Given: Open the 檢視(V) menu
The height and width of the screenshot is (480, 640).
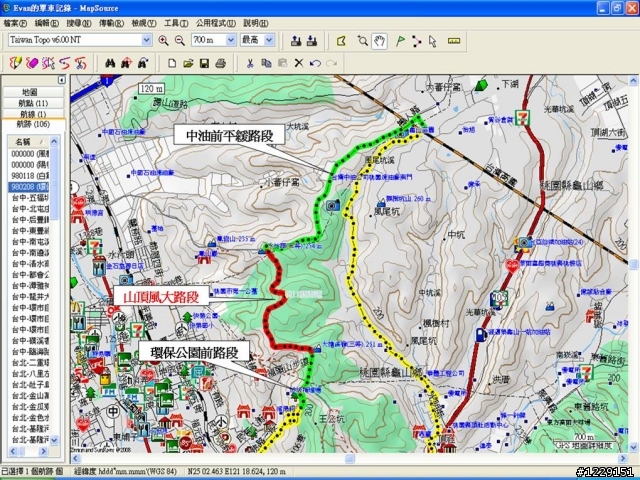Looking at the screenshot, I should tap(144, 23).
